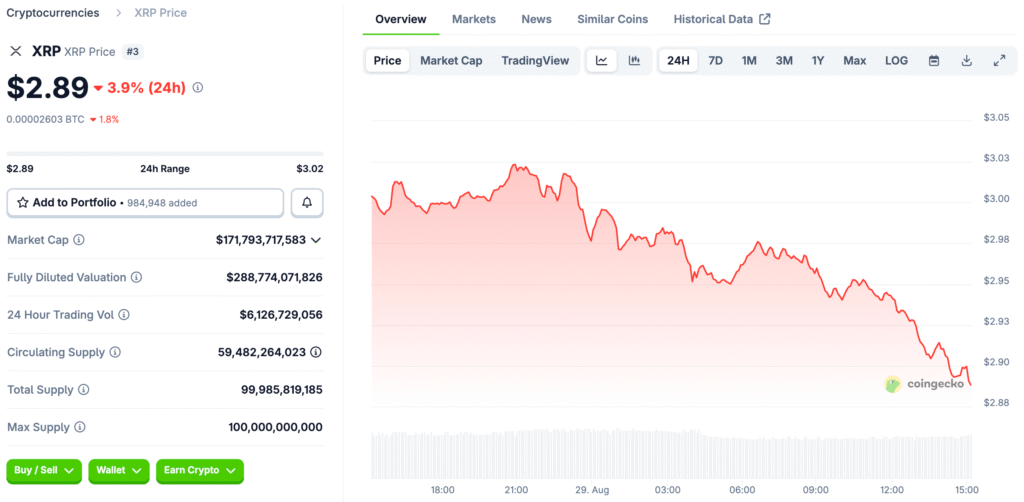Image resolution: width=1024 pixels, height=502 pixels.
Task: Click the 100,000,000,000 max supply value
Action: pyautogui.click(x=276, y=428)
